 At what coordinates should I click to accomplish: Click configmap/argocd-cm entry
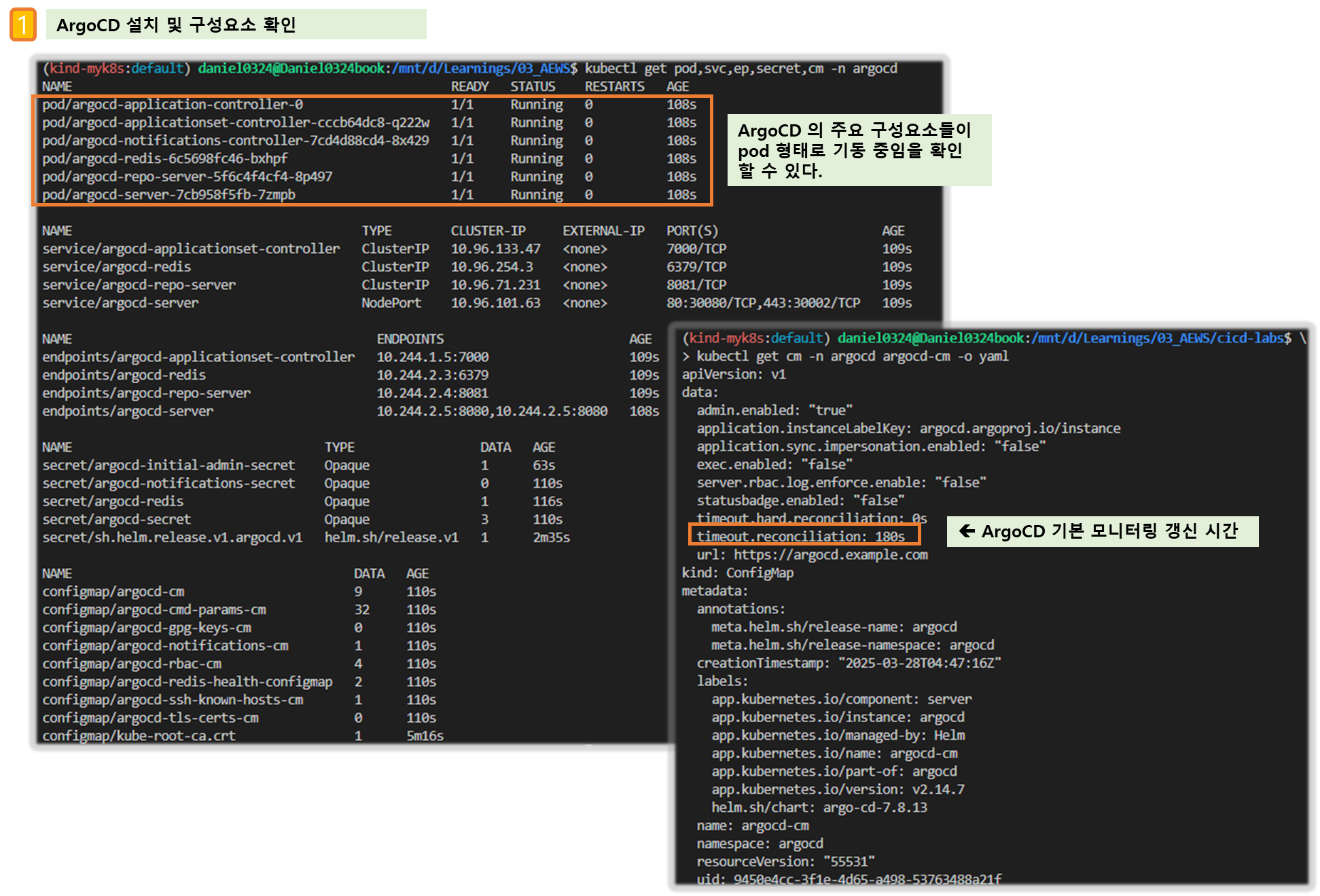click(113, 591)
